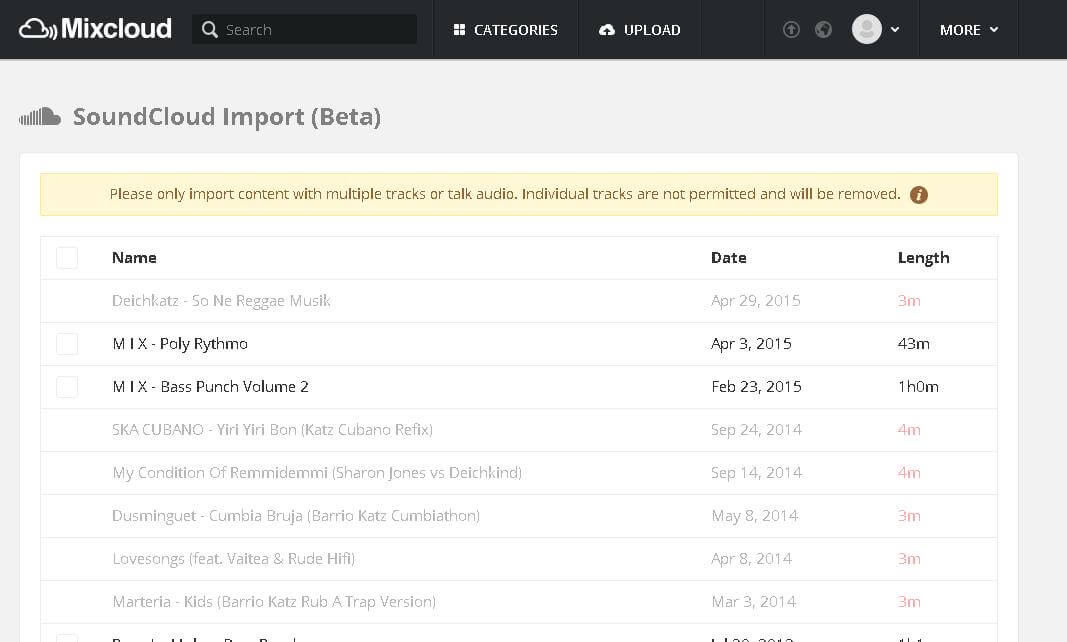
Task: Toggle the select-all checkbox in table header
Action: pos(67,258)
